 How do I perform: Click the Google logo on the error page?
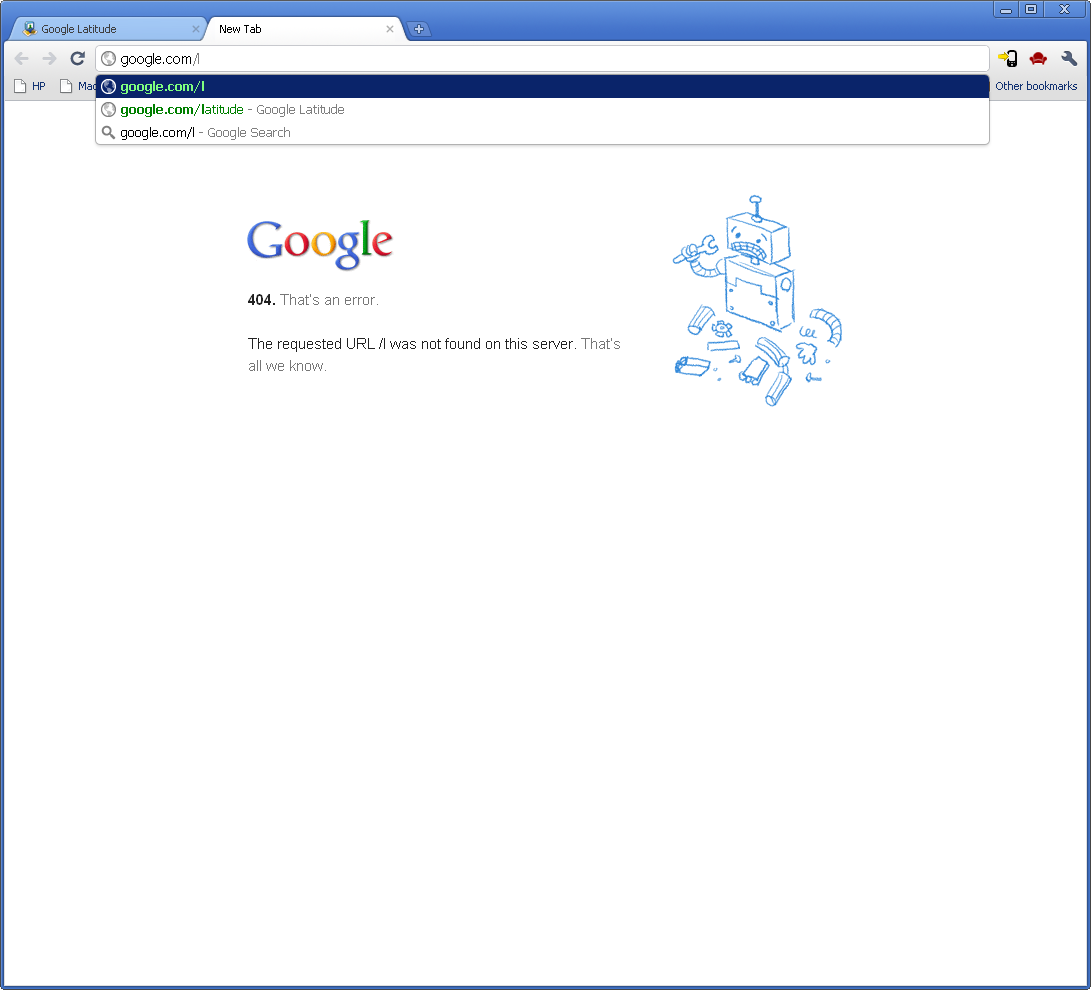point(320,243)
